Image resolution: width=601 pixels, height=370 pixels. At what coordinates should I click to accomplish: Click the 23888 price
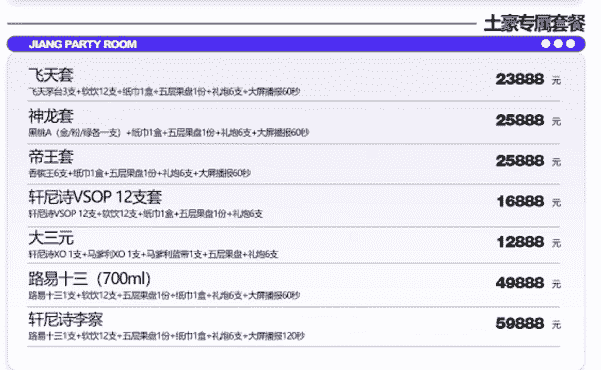click(x=520, y=79)
